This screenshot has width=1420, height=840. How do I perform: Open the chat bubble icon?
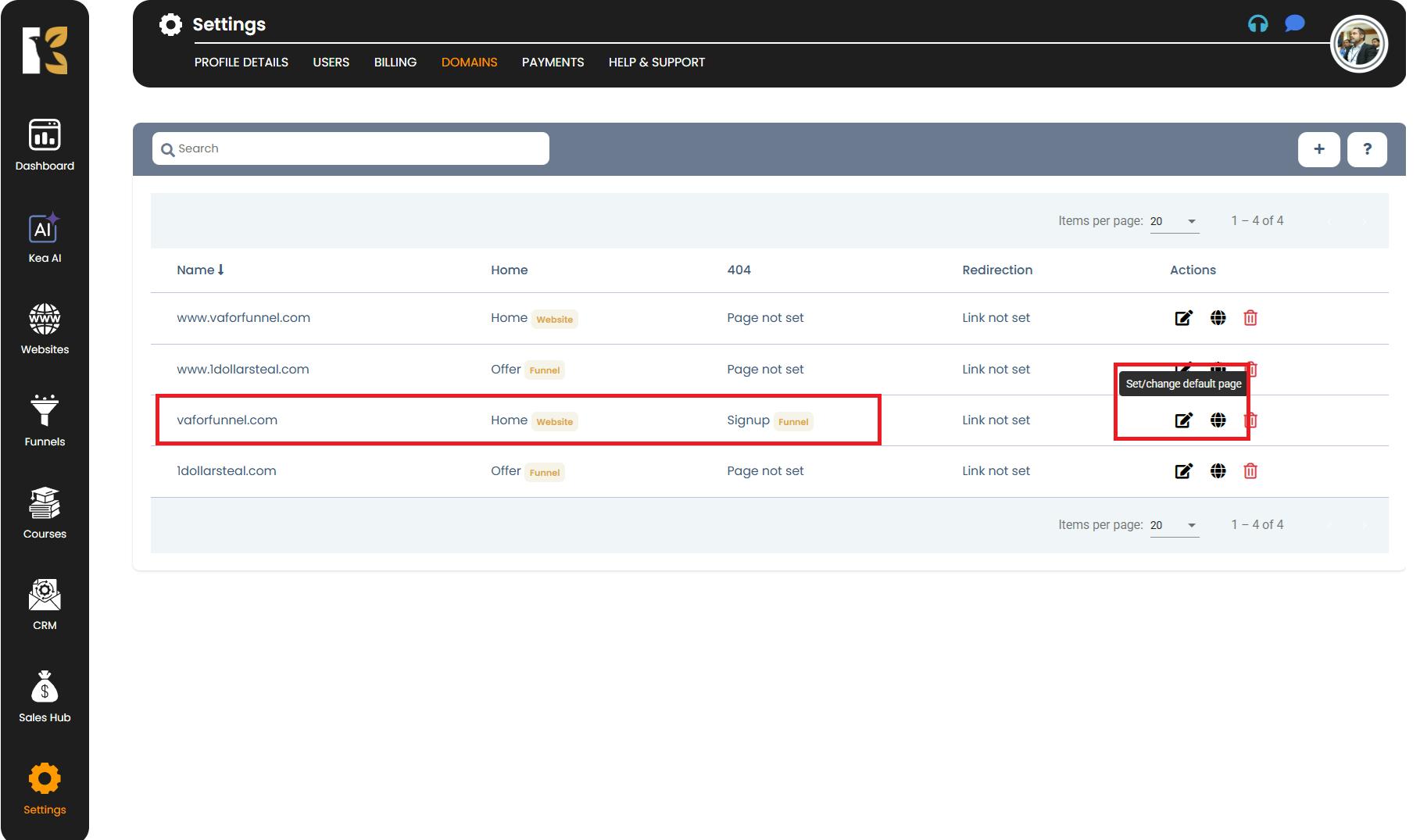click(x=1294, y=24)
